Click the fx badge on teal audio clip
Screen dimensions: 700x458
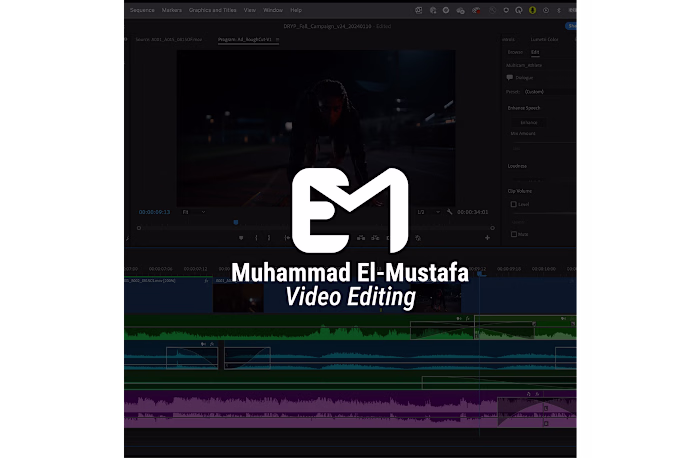(212, 344)
